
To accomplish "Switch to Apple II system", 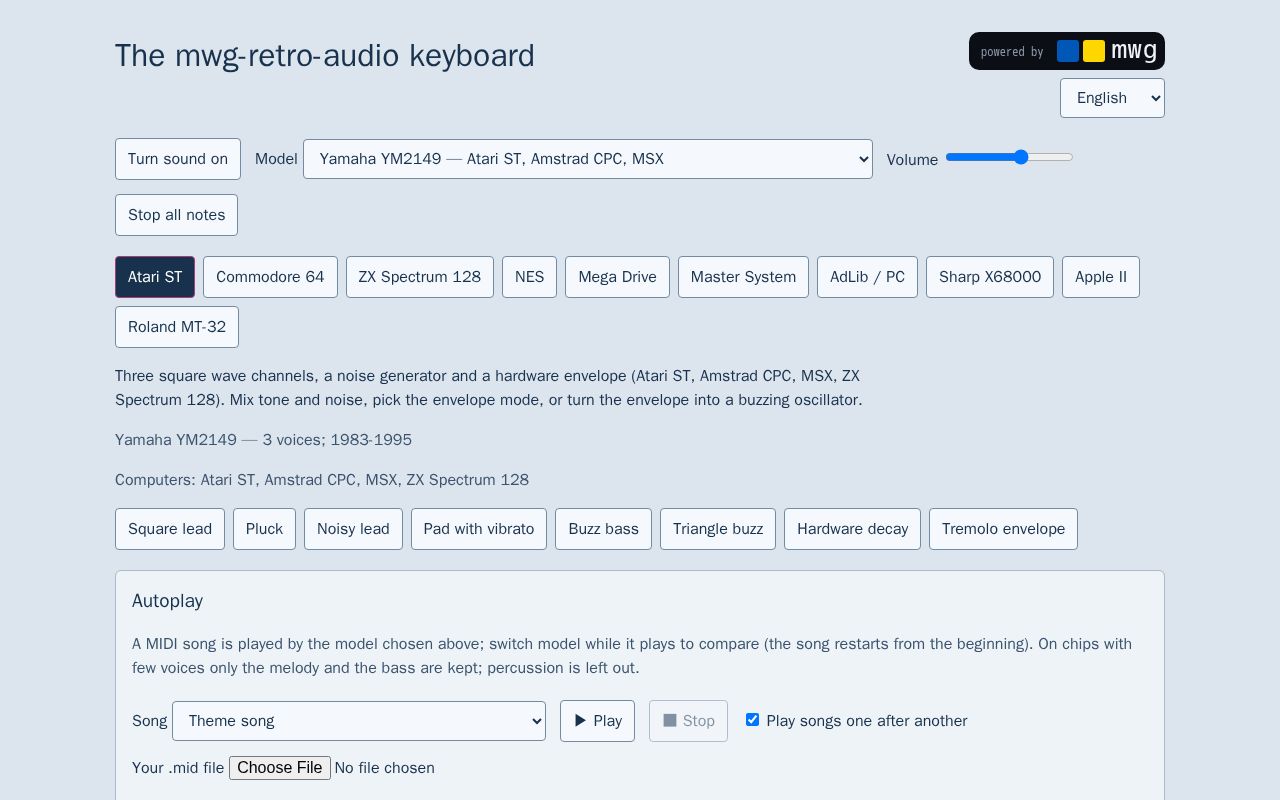I will [x=1101, y=277].
